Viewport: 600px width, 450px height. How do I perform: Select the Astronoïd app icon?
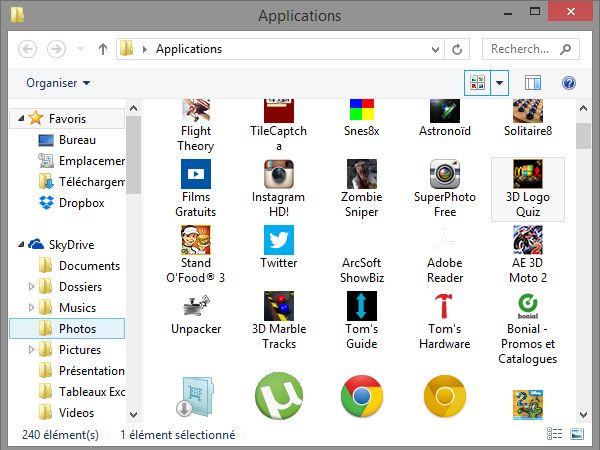[x=445, y=111]
